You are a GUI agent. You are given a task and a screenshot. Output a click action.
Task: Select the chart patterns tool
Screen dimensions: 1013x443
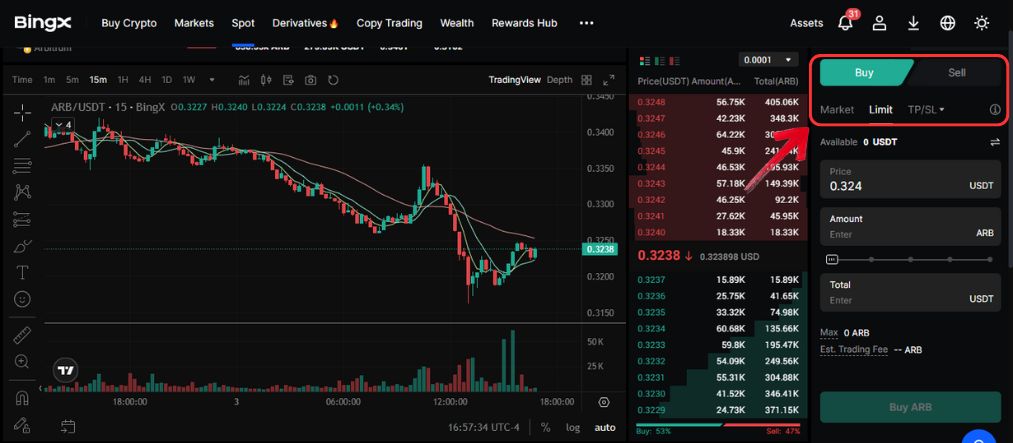click(x=23, y=192)
